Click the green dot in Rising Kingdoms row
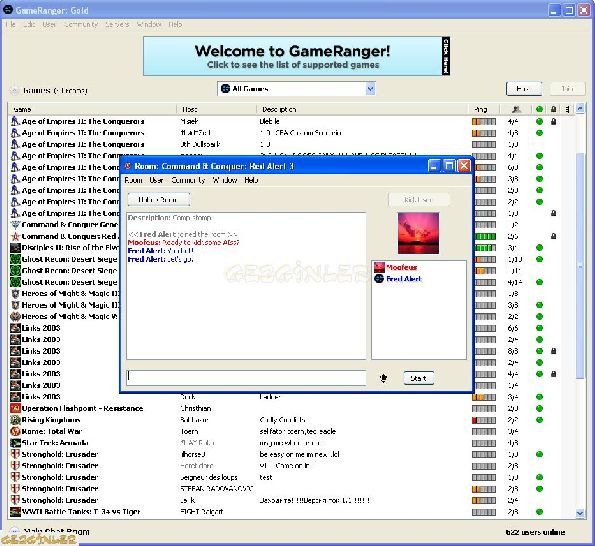Viewport: 595px width, 546px height. 539,420
